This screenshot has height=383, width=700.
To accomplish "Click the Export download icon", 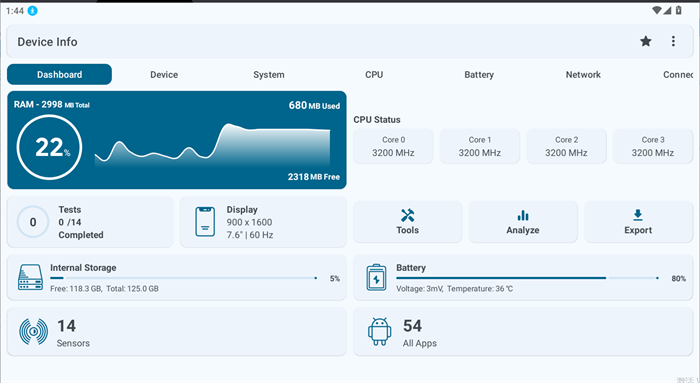I will 638,215.
